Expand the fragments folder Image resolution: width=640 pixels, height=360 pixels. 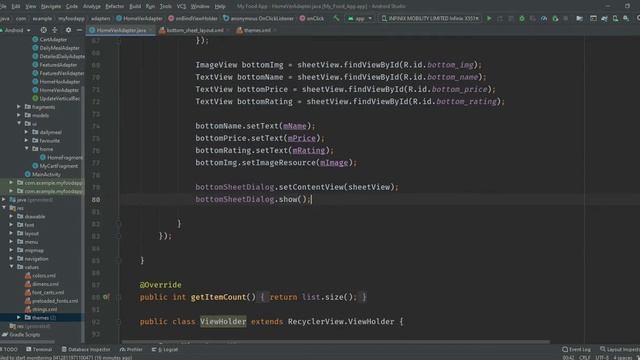click(x=19, y=107)
